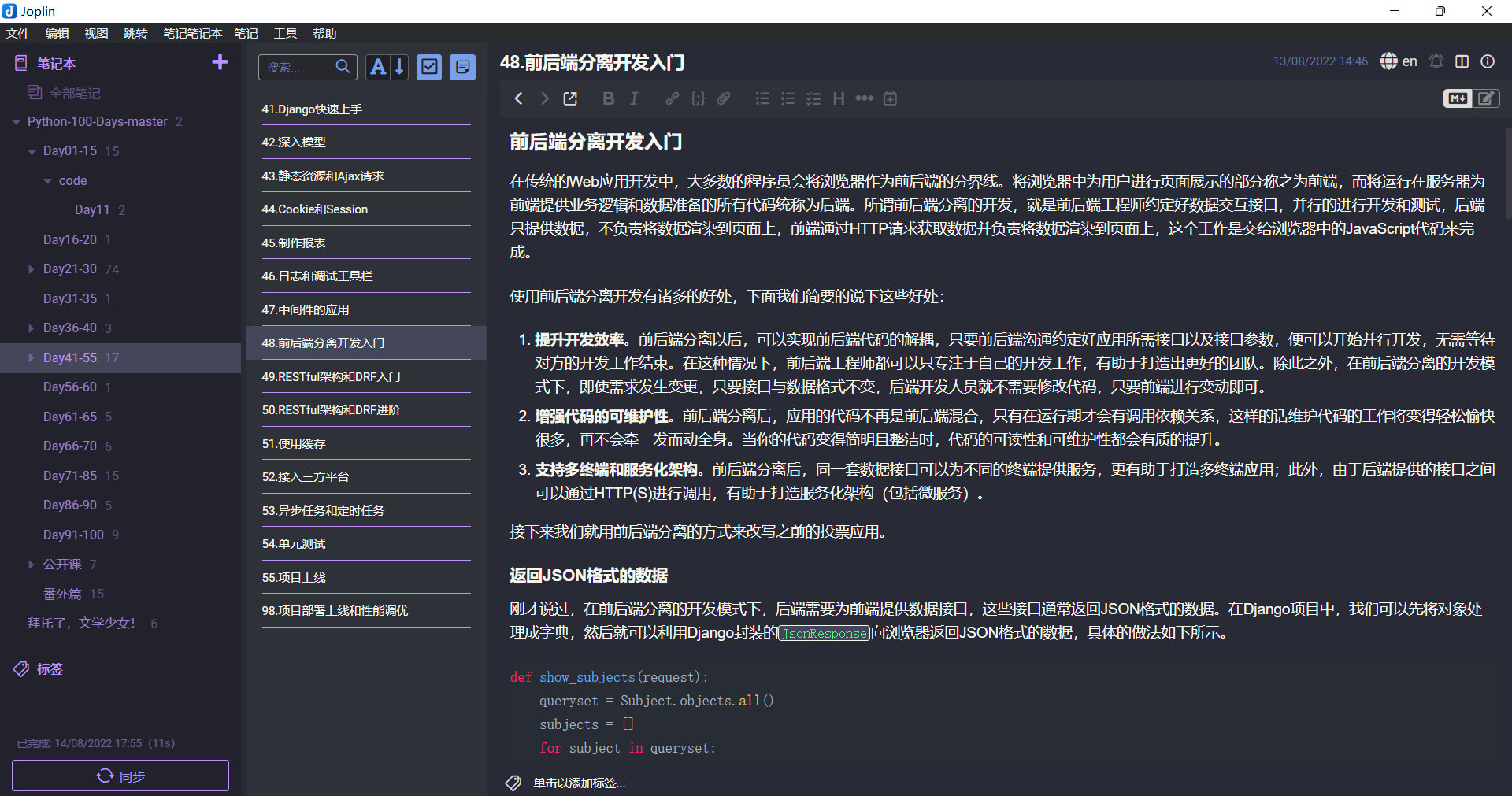Image resolution: width=1512 pixels, height=796 pixels.
Task: Open note 41.Django快速上手
Action: [366, 109]
